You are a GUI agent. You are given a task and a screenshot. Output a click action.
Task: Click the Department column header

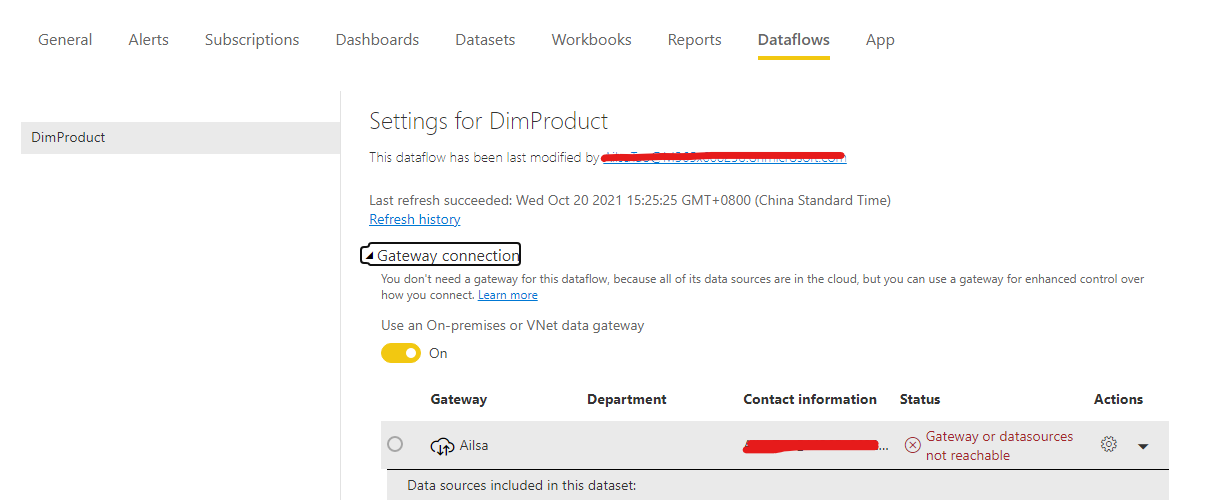click(627, 399)
